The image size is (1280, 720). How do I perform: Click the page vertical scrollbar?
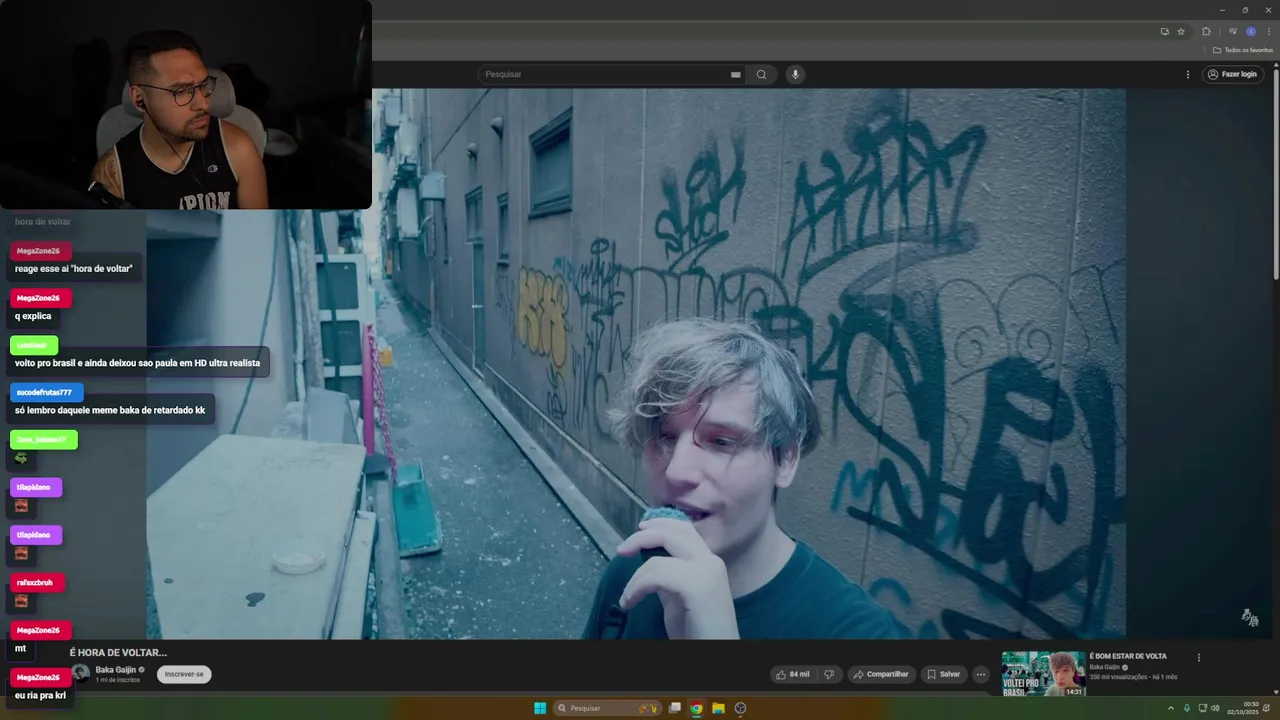click(1275, 170)
